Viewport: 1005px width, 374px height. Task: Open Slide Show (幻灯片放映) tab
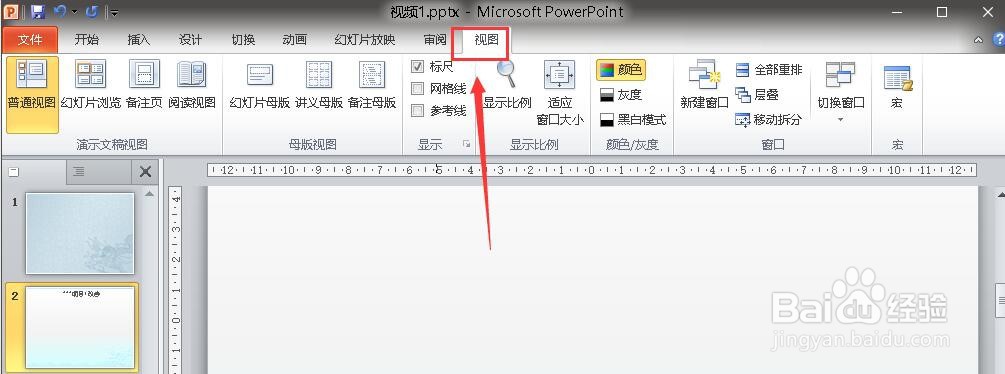365,40
